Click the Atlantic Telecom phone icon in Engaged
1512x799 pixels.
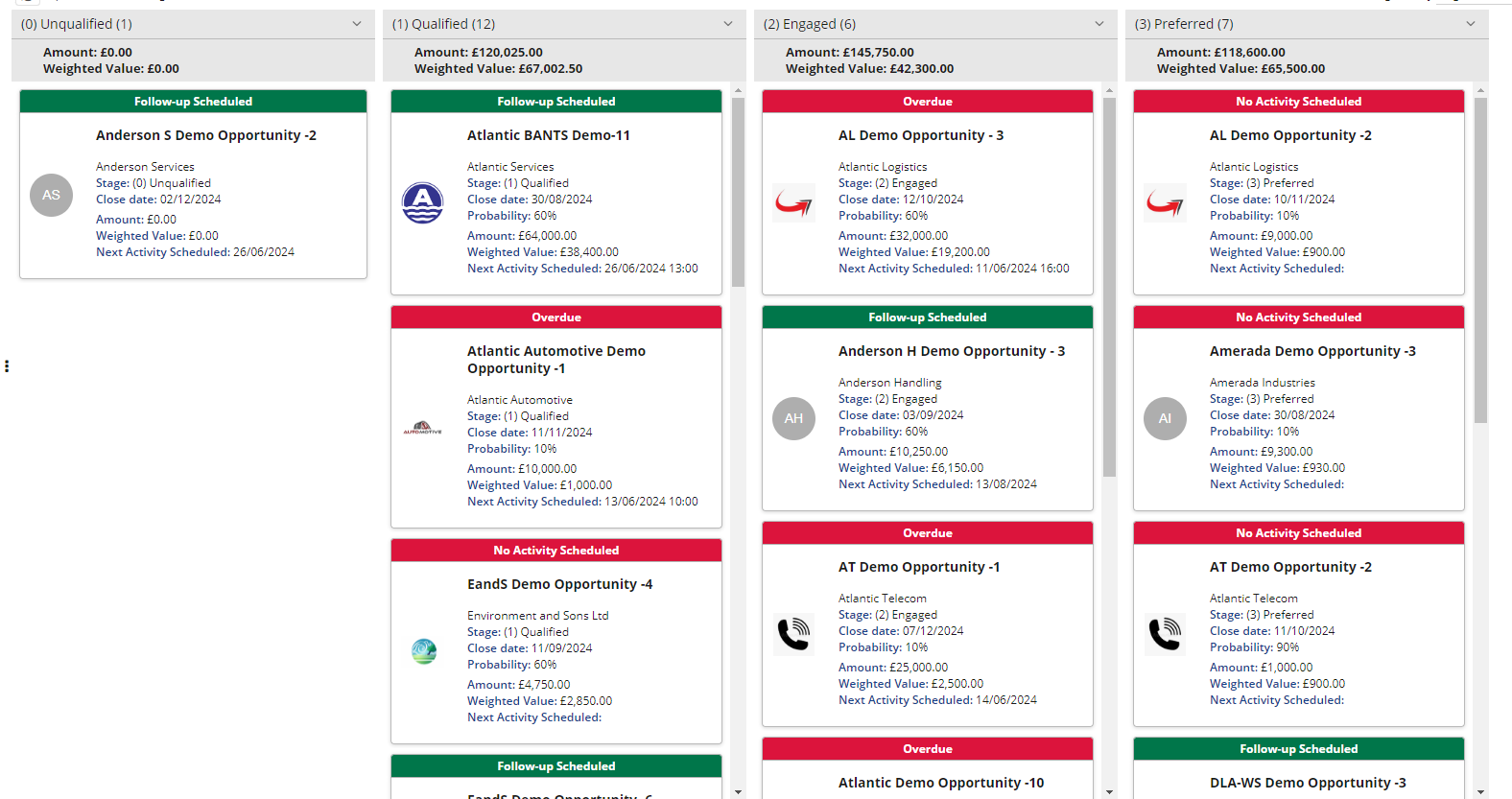tap(793, 634)
